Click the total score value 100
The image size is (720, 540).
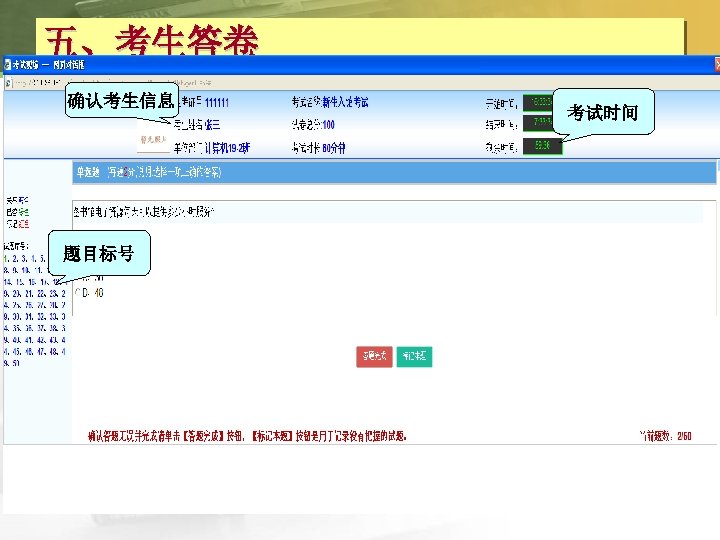click(328, 124)
